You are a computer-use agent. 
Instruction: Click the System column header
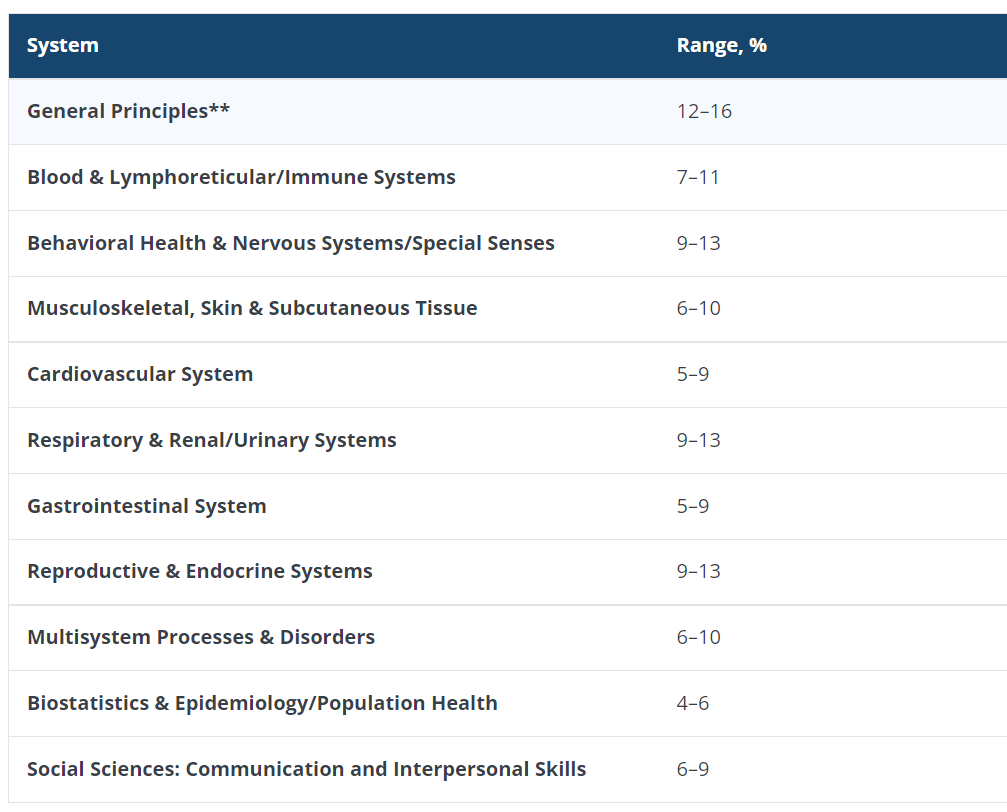click(x=62, y=45)
